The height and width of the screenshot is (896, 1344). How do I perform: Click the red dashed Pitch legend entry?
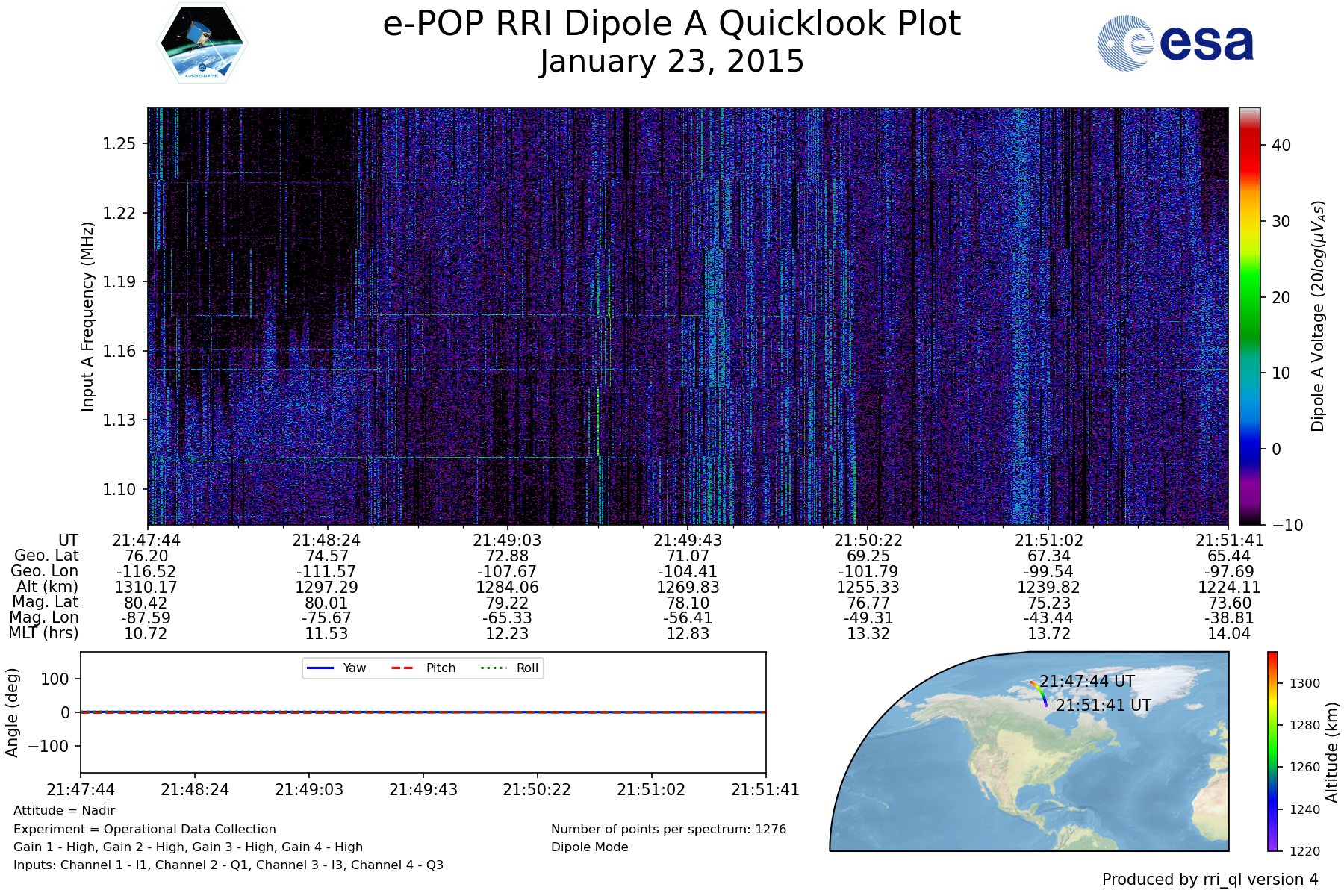pyautogui.click(x=423, y=668)
